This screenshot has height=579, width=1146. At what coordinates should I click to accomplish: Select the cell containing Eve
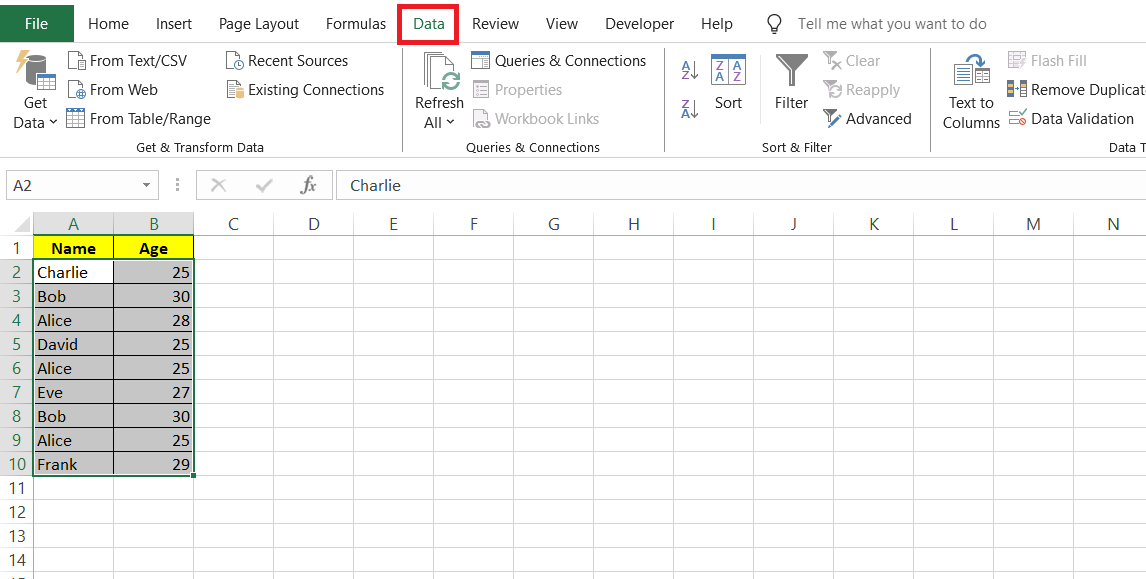(73, 392)
